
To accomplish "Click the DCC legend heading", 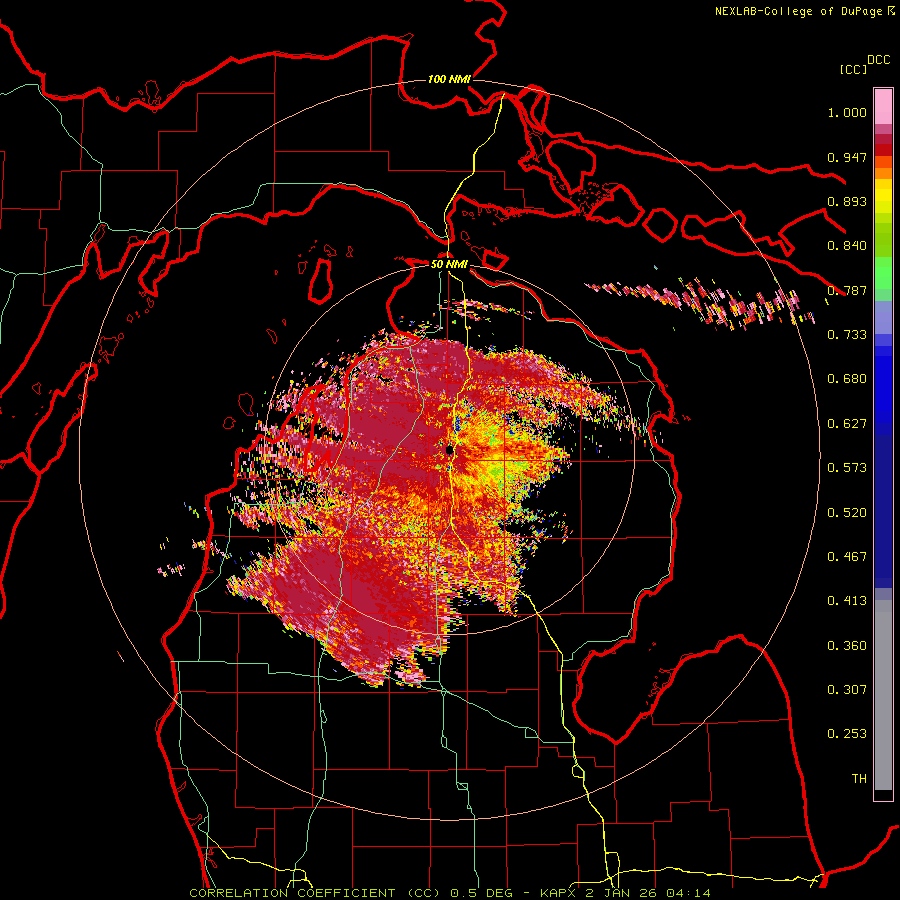I will click(878, 60).
